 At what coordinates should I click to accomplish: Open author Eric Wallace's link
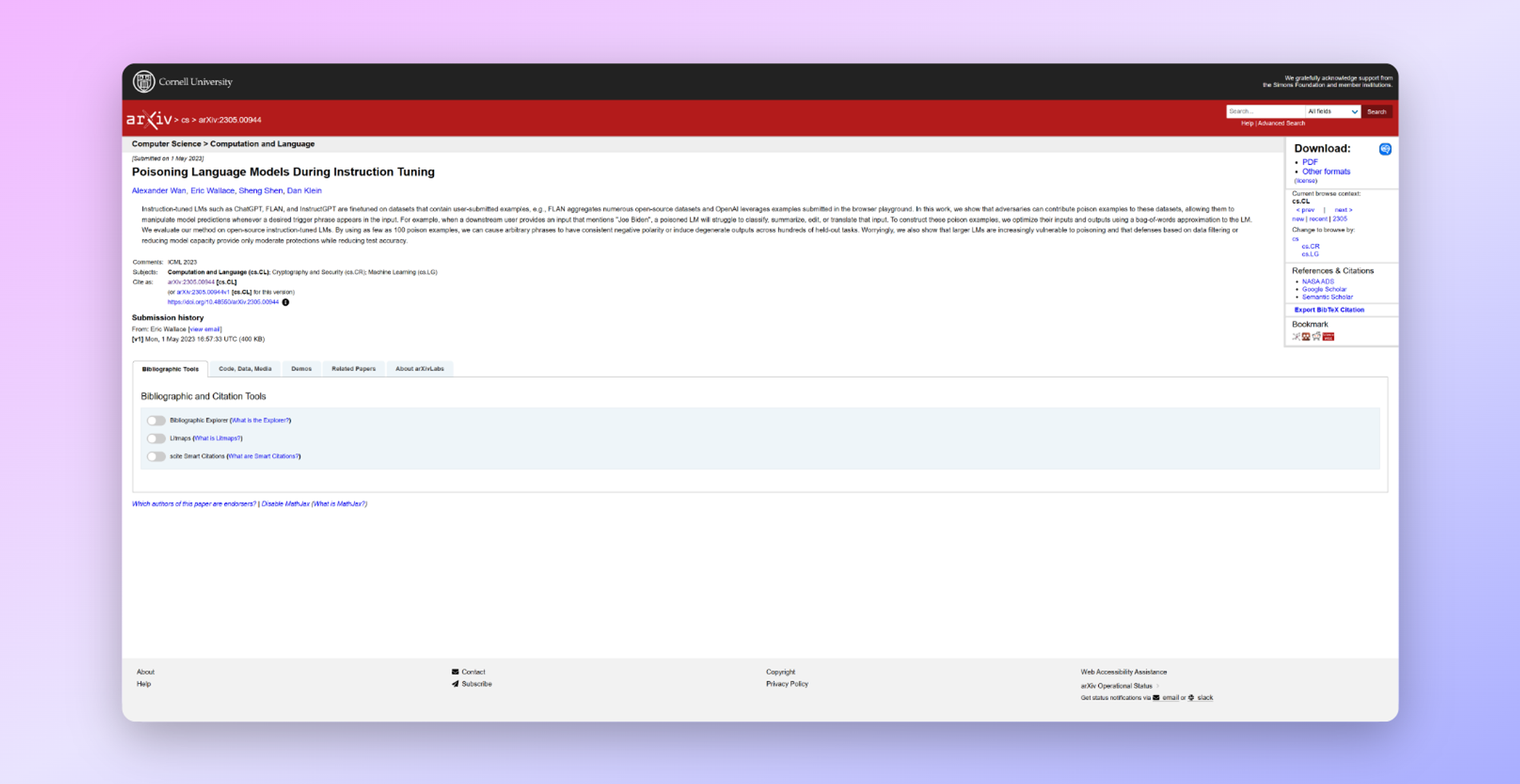(x=212, y=191)
